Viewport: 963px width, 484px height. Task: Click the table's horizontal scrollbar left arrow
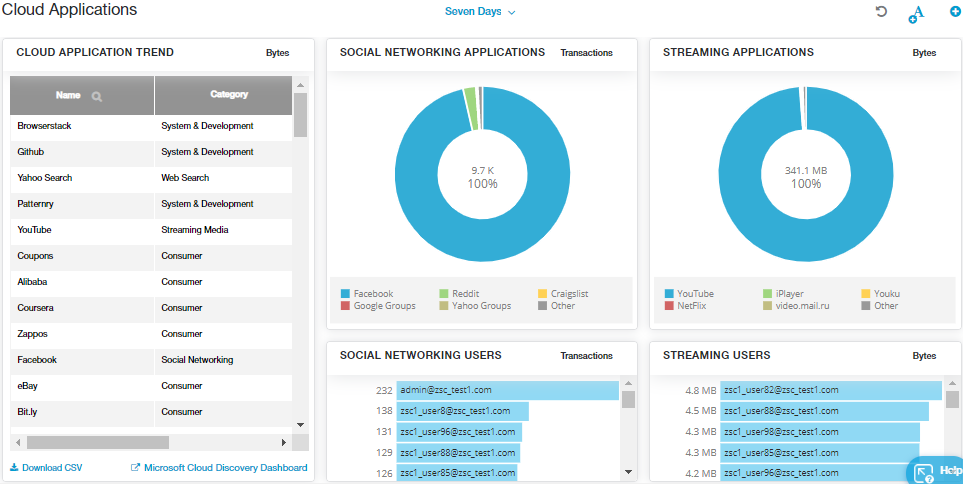[x=17, y=442]
